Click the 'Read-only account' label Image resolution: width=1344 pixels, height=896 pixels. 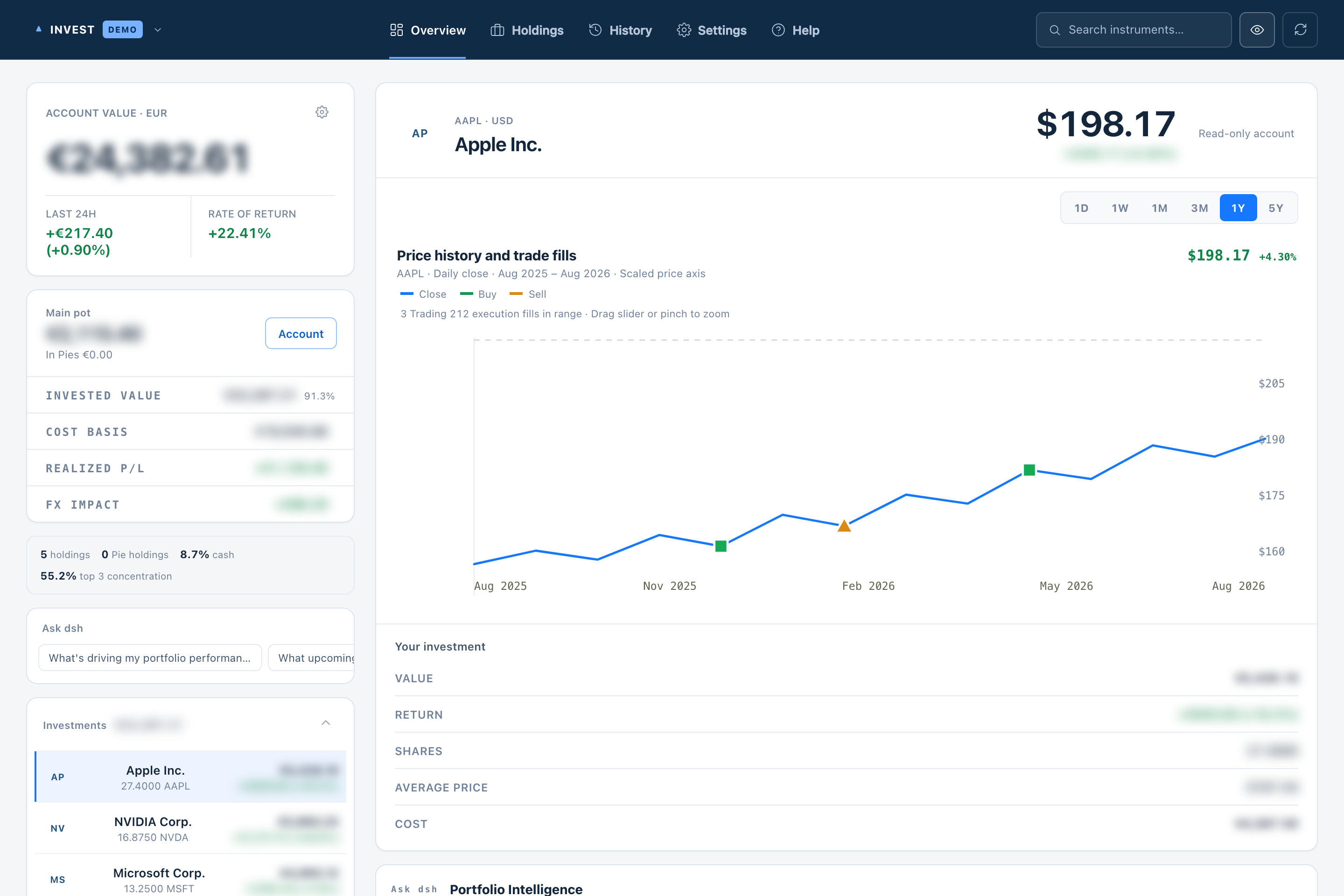[1246, 133]
